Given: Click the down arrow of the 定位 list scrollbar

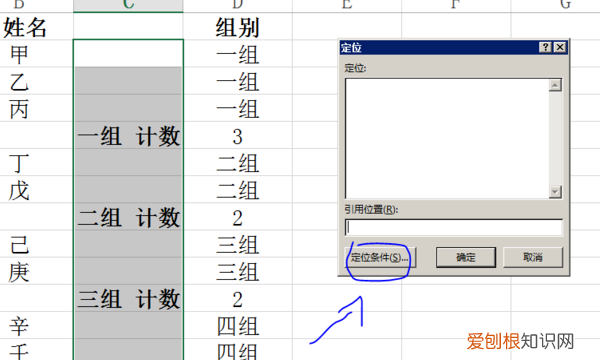Looking at the screenshot, I should point(555,192).
